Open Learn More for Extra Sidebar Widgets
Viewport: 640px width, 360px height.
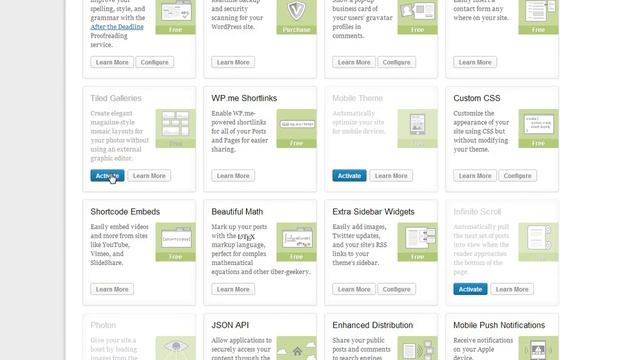pyautogui.click(x=354, y=289)
